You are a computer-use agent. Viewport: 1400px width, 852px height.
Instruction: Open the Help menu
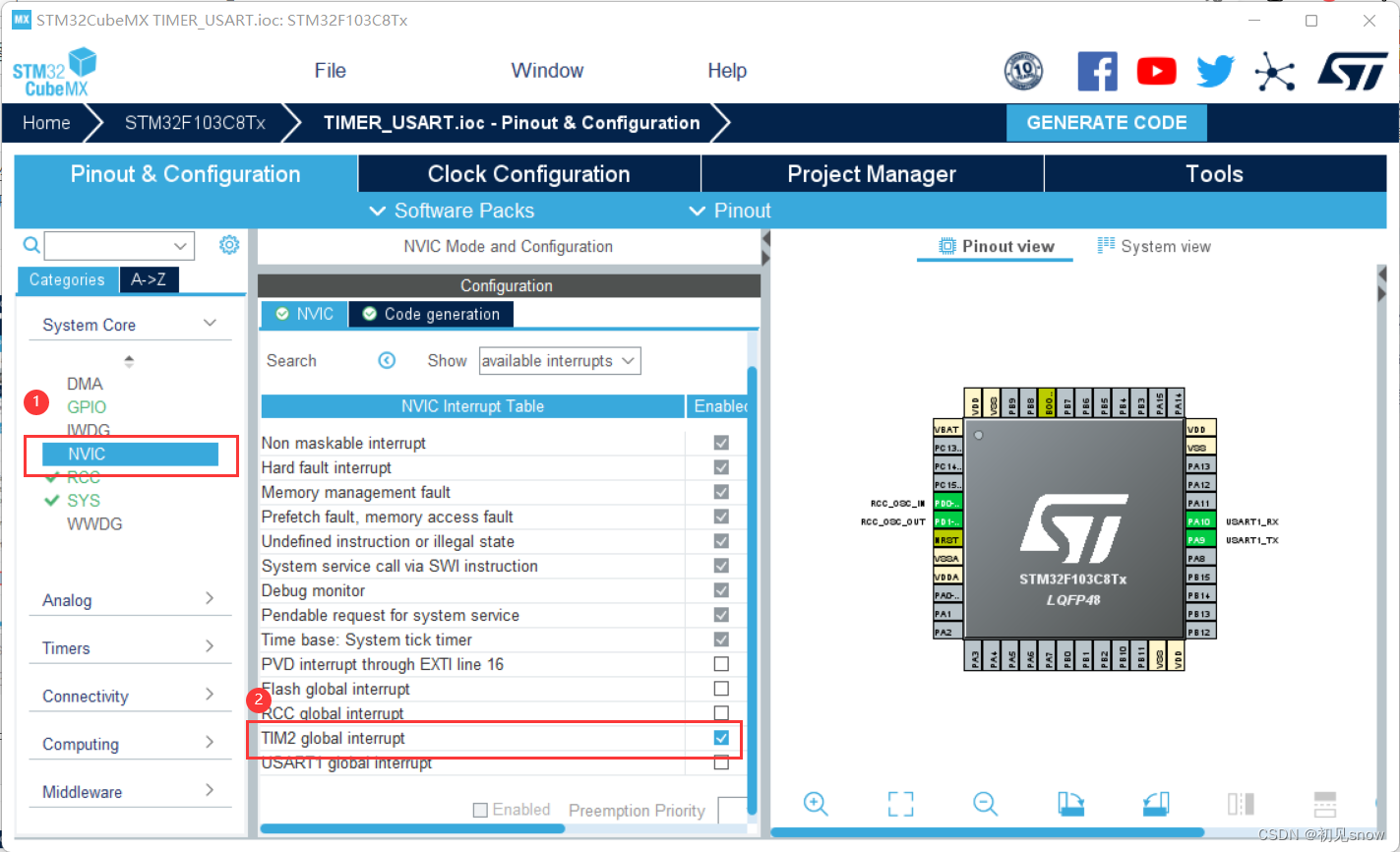point(727,71)
